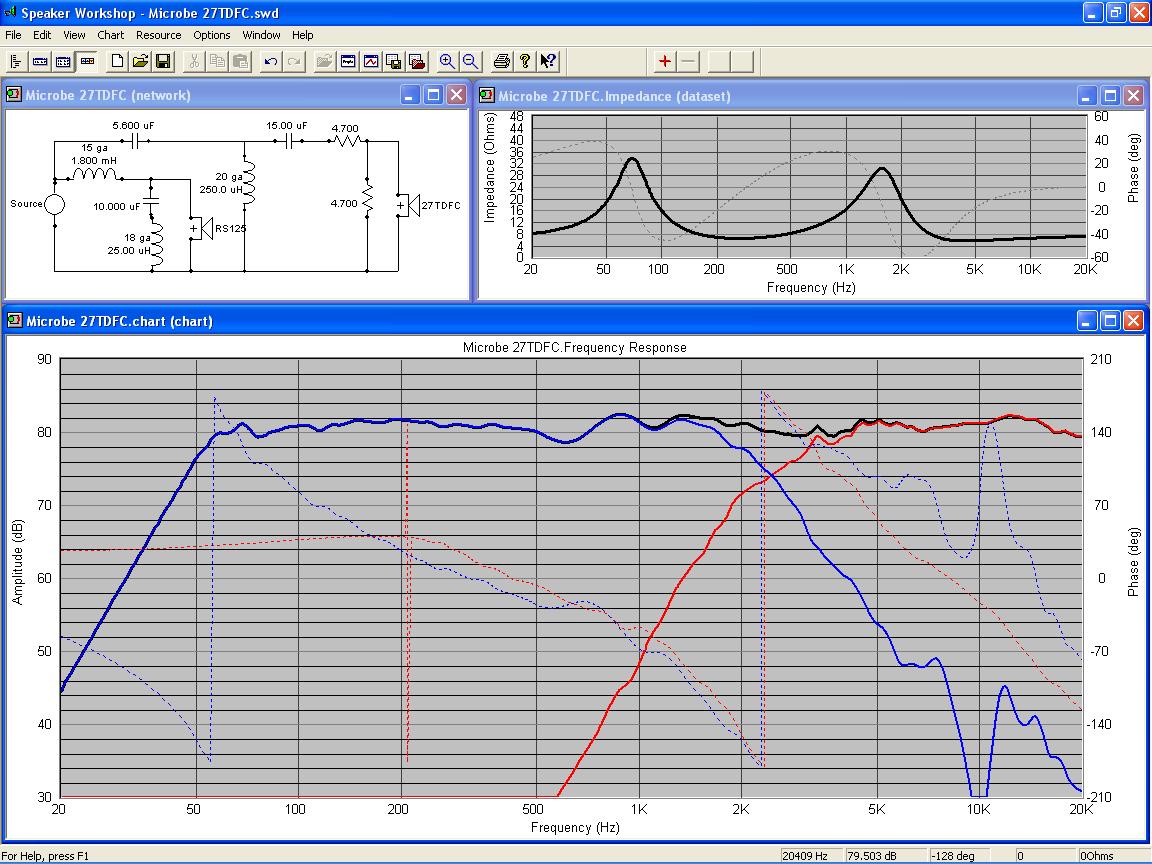The width and height of the screenshot is (1152, 864).
Task: Open the File menu
Action: (x=13, y=35)
